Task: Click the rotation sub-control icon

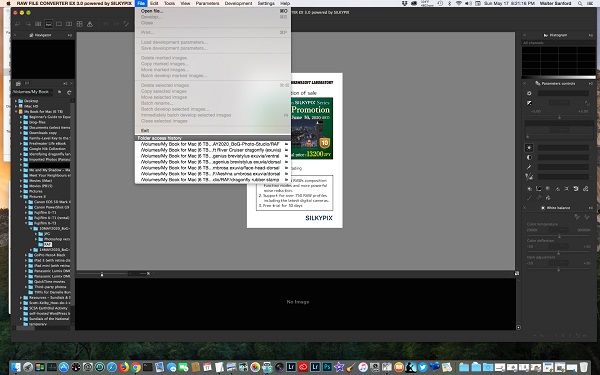Action: click(x=576, y=189)
